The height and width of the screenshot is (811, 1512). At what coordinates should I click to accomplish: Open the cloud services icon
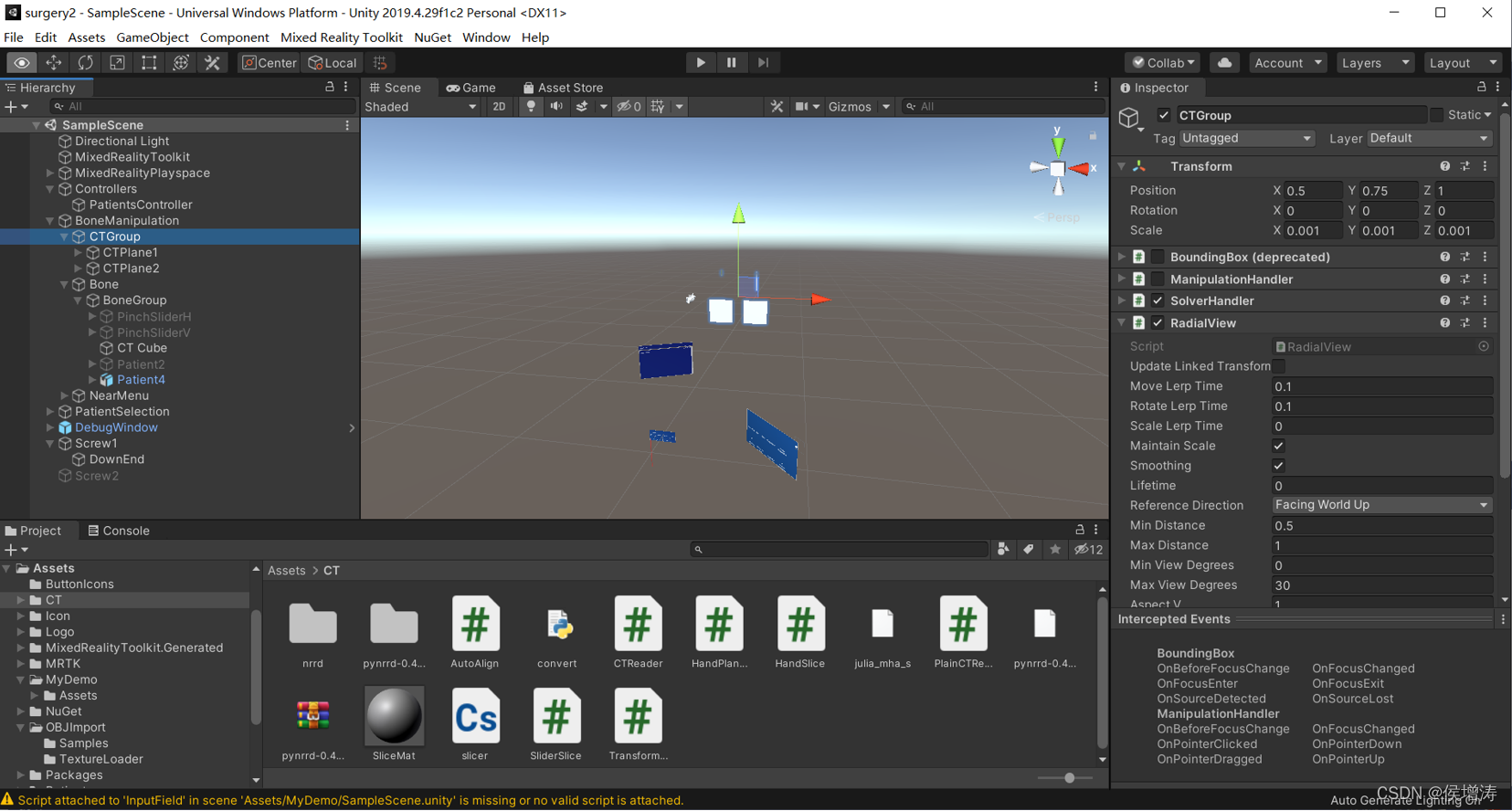(x=1224, y=63)
